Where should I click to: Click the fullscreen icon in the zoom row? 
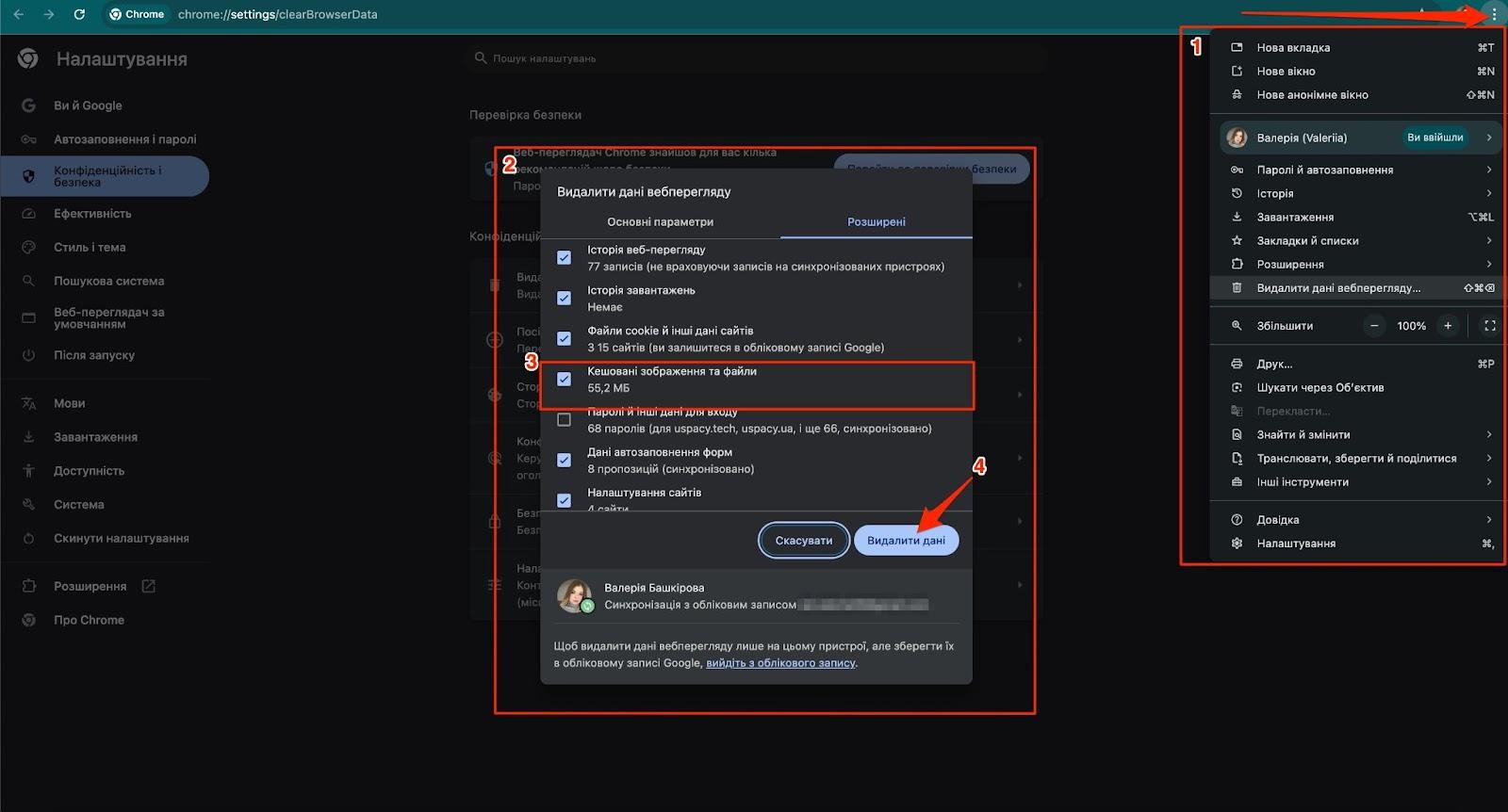point(1489,326)
